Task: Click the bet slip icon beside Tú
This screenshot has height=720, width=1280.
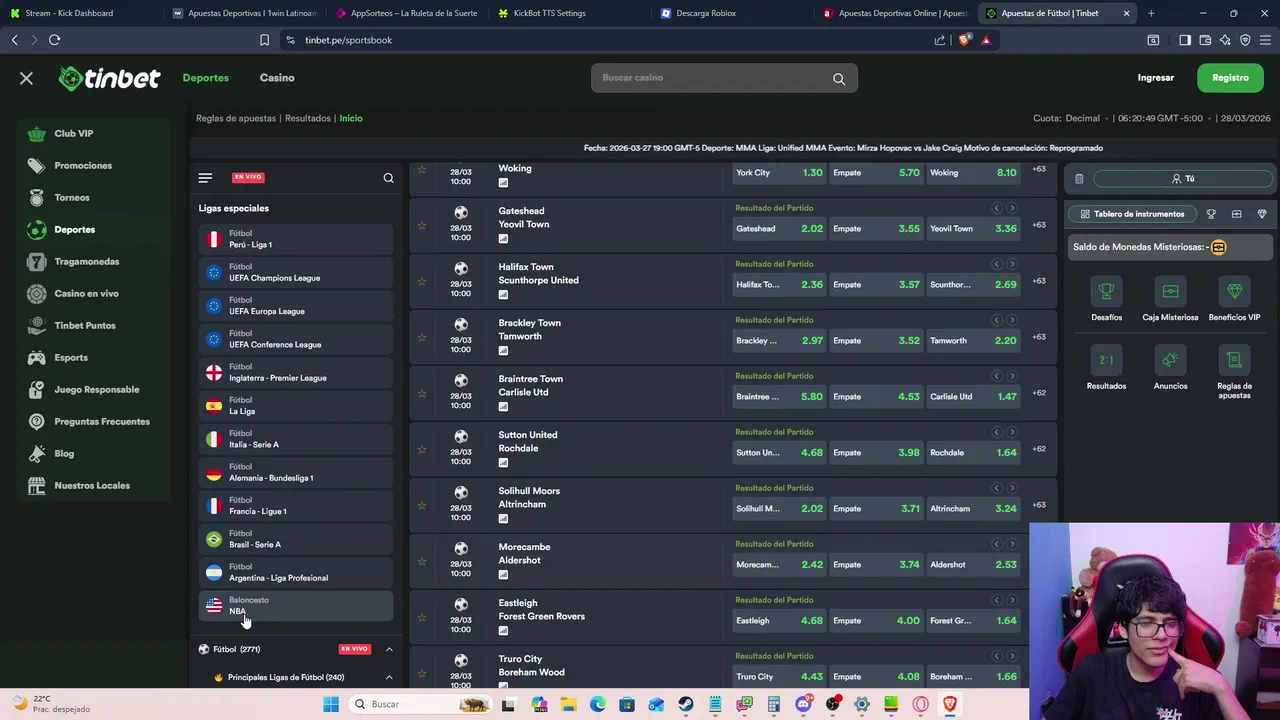Action: point(1079,179)
